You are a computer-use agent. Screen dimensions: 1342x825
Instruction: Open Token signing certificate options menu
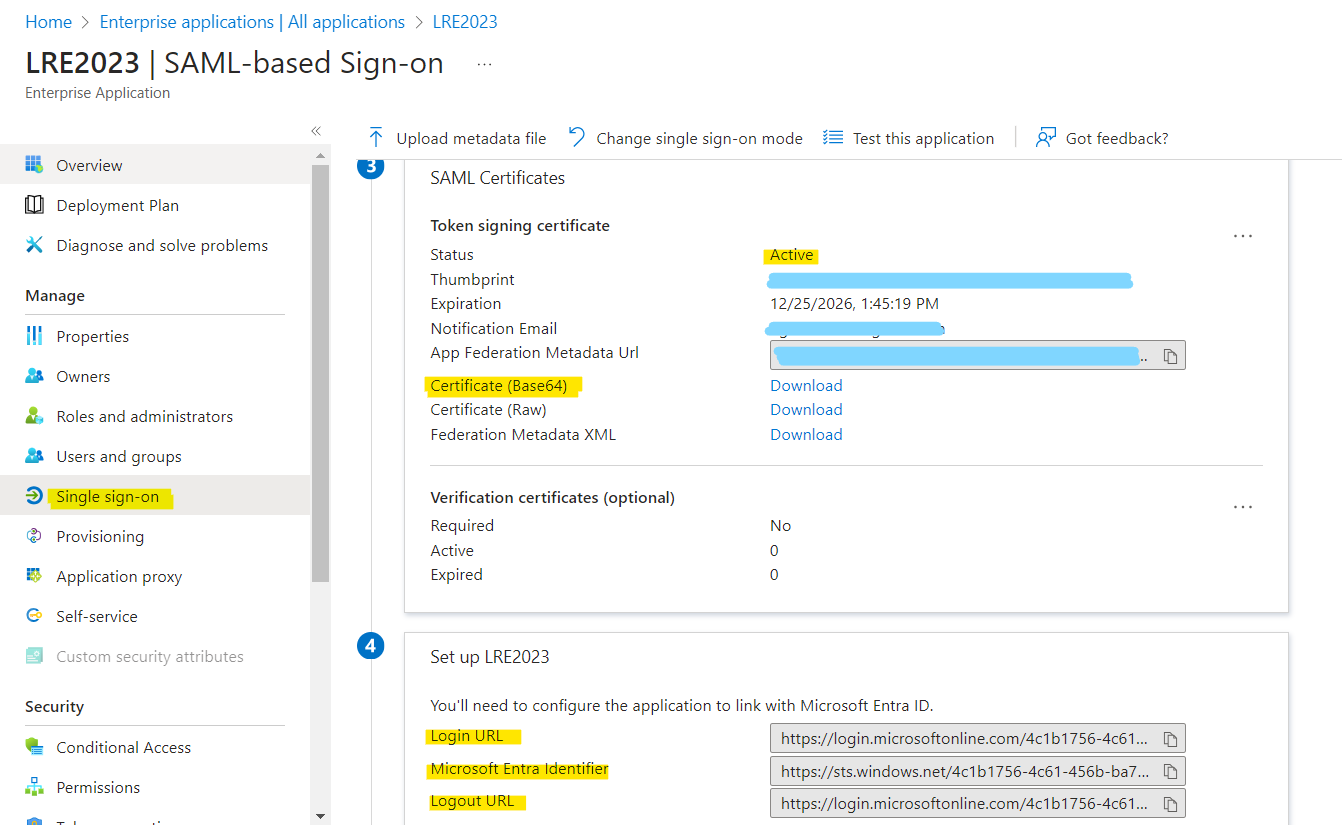[x=1242, y=236]
